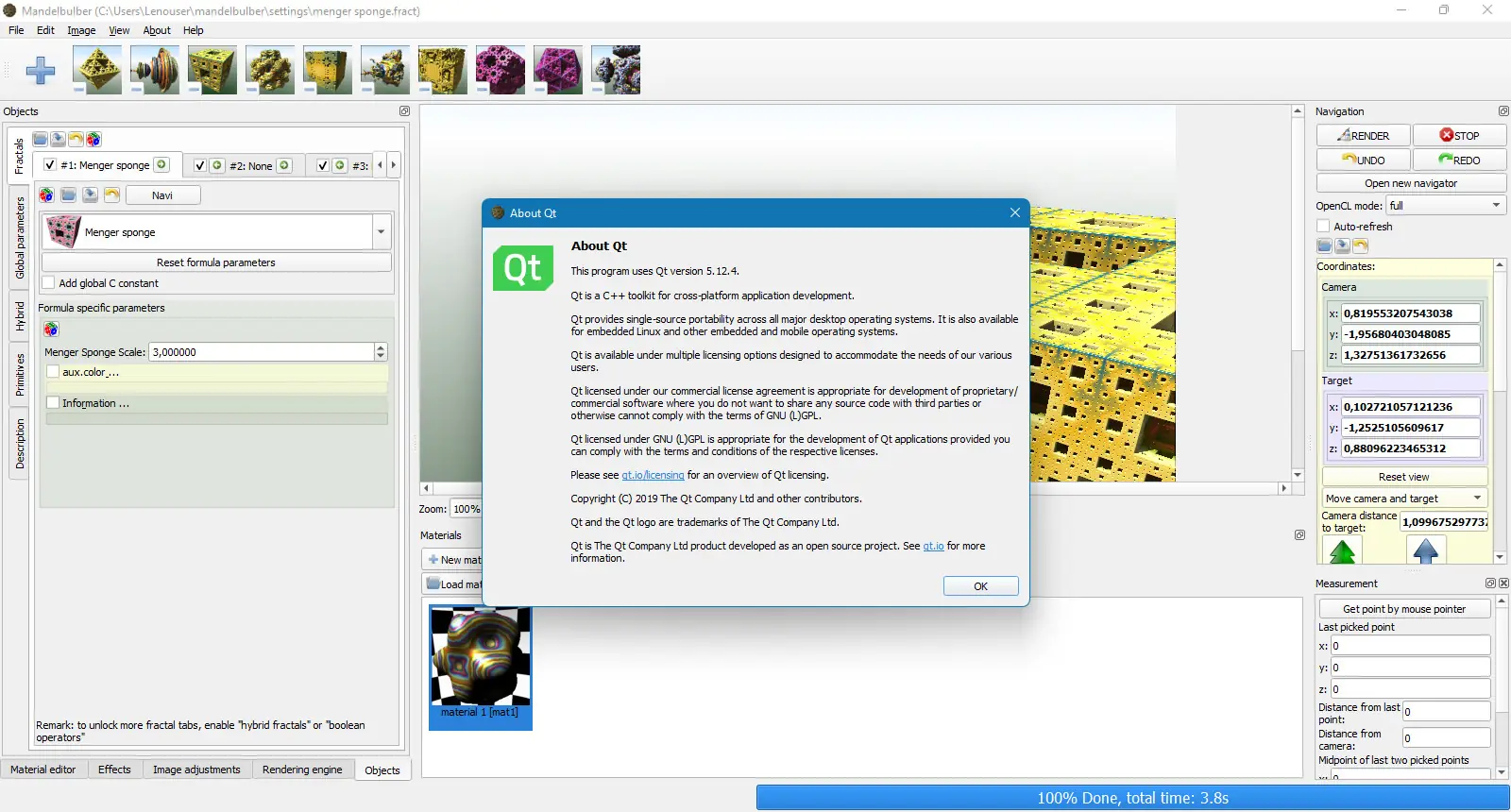Click the green up arrow navigation button
The image size is (1511, 812).
click(1343, 550)
